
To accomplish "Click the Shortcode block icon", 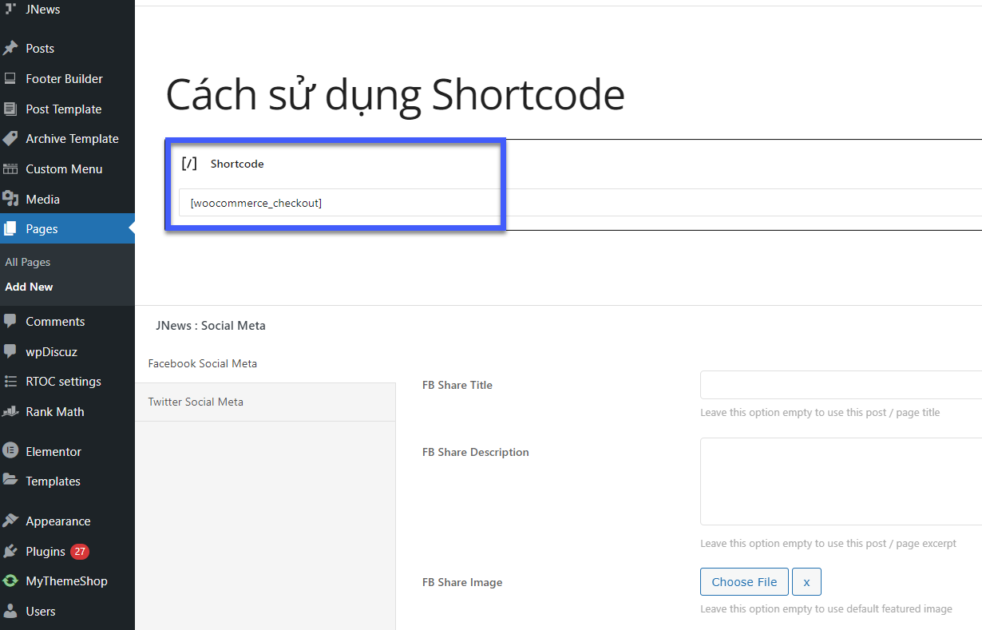I will tap(189, 163).
